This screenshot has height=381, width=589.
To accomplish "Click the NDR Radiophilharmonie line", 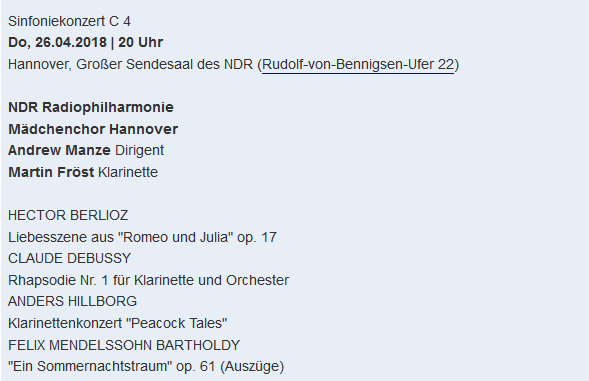I will (x=91, y=107).
